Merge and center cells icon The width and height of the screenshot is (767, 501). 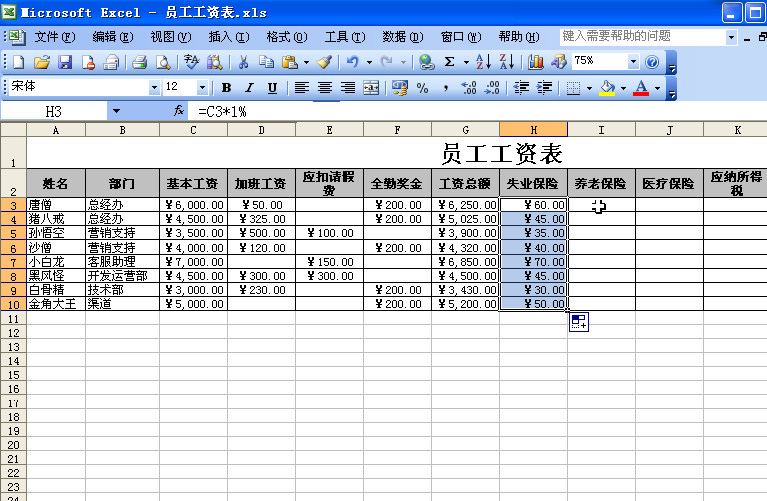tap(371, 88)
